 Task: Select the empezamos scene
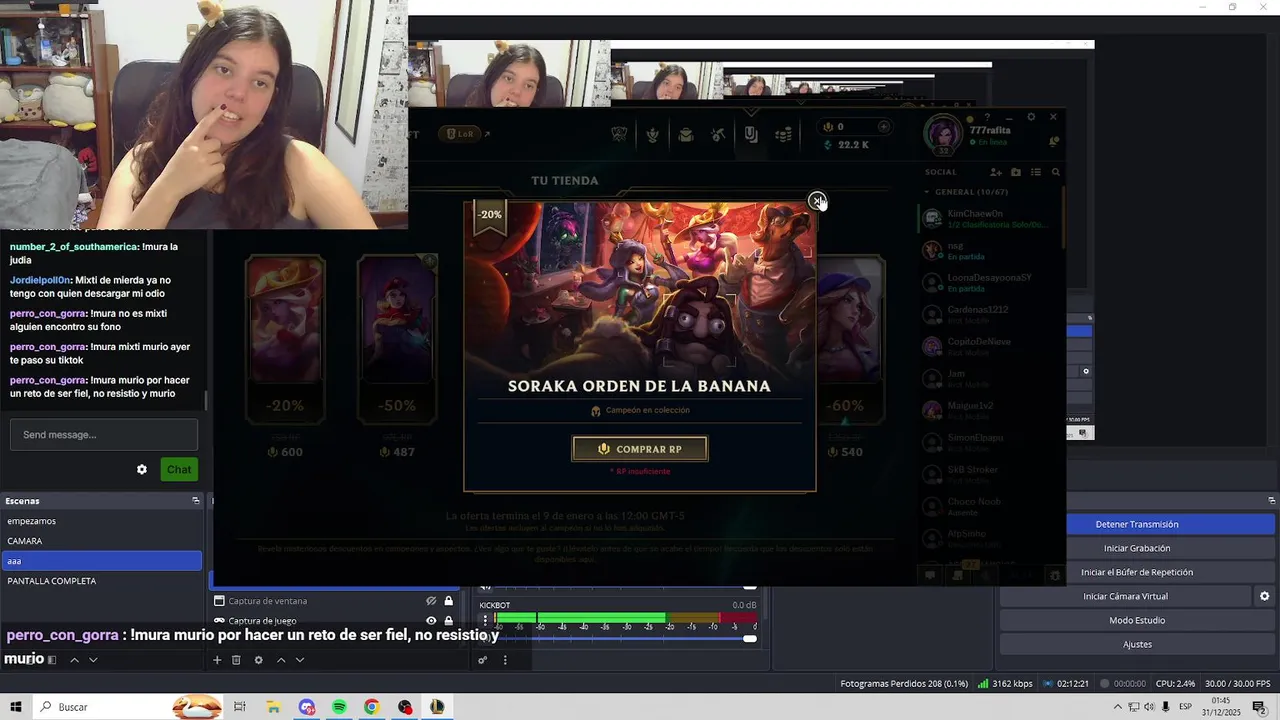point(101,521)
